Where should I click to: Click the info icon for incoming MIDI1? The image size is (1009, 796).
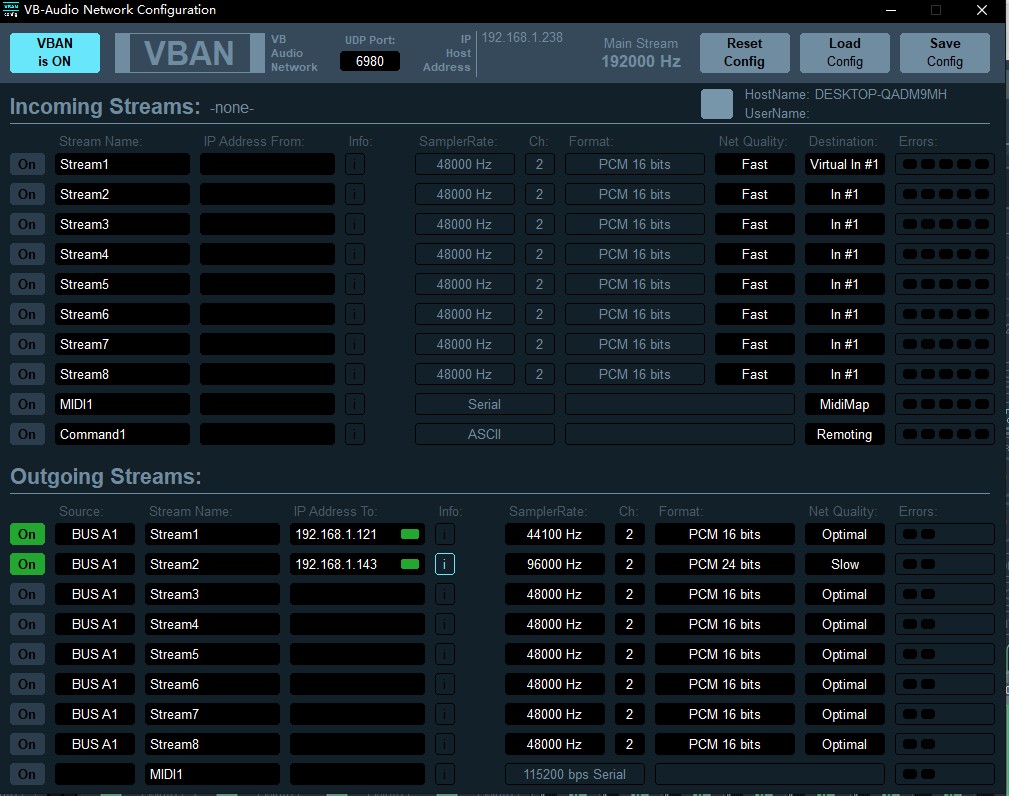coord(355,404)
